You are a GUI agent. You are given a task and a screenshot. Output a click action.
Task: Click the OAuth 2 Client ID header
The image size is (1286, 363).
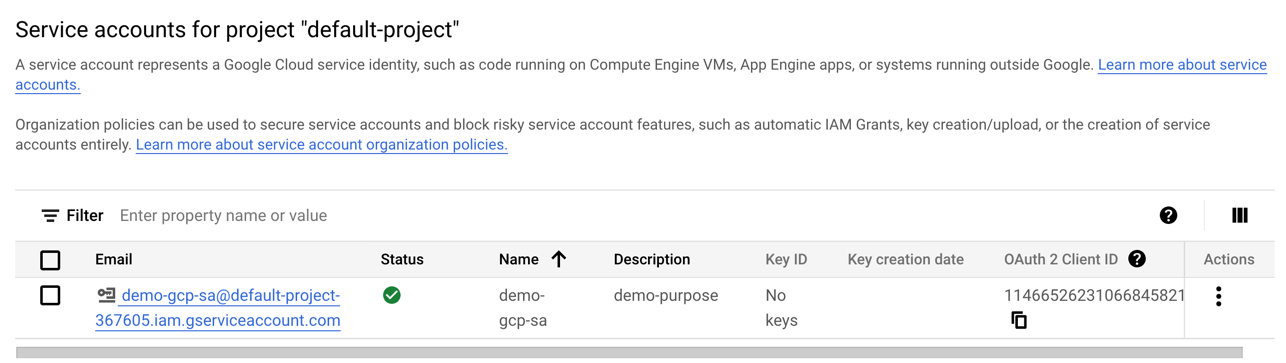point(1061,259)
